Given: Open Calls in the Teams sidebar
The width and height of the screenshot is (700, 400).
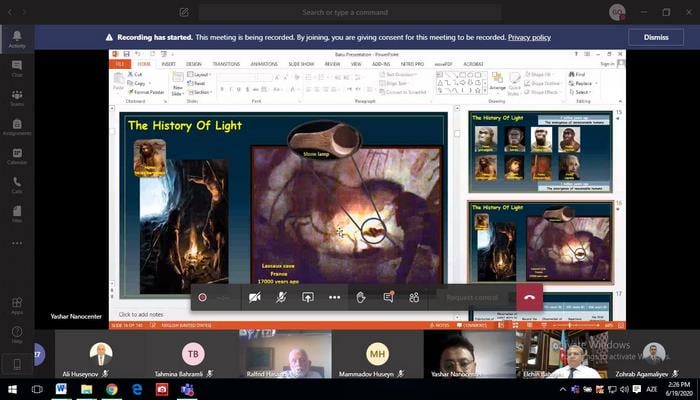Looking at the screenshot, I should click(x=17, y=184).
